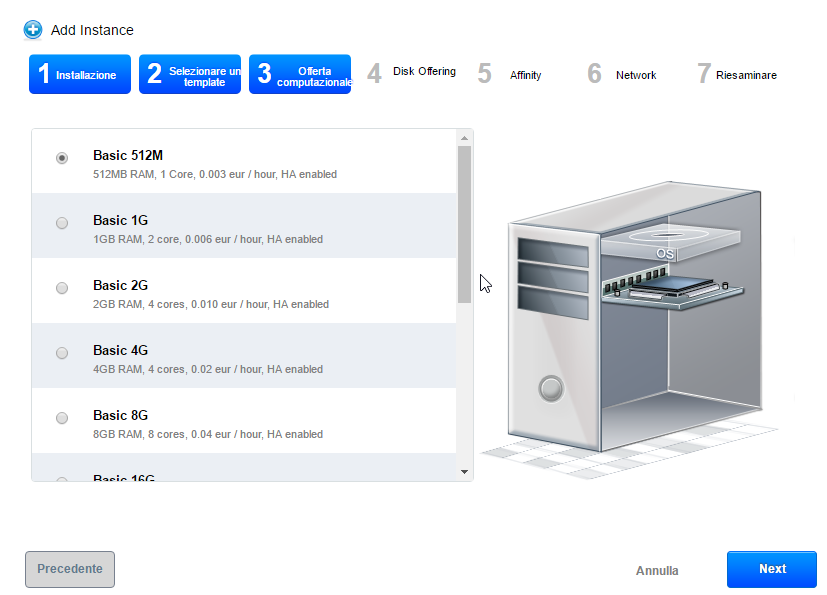Select the Basic 8G radio button

click(62, 418)
